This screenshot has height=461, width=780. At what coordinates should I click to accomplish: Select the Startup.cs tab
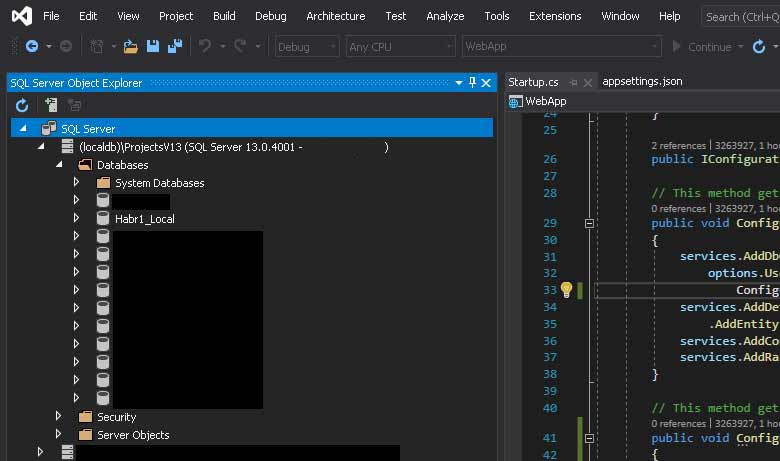533,82
